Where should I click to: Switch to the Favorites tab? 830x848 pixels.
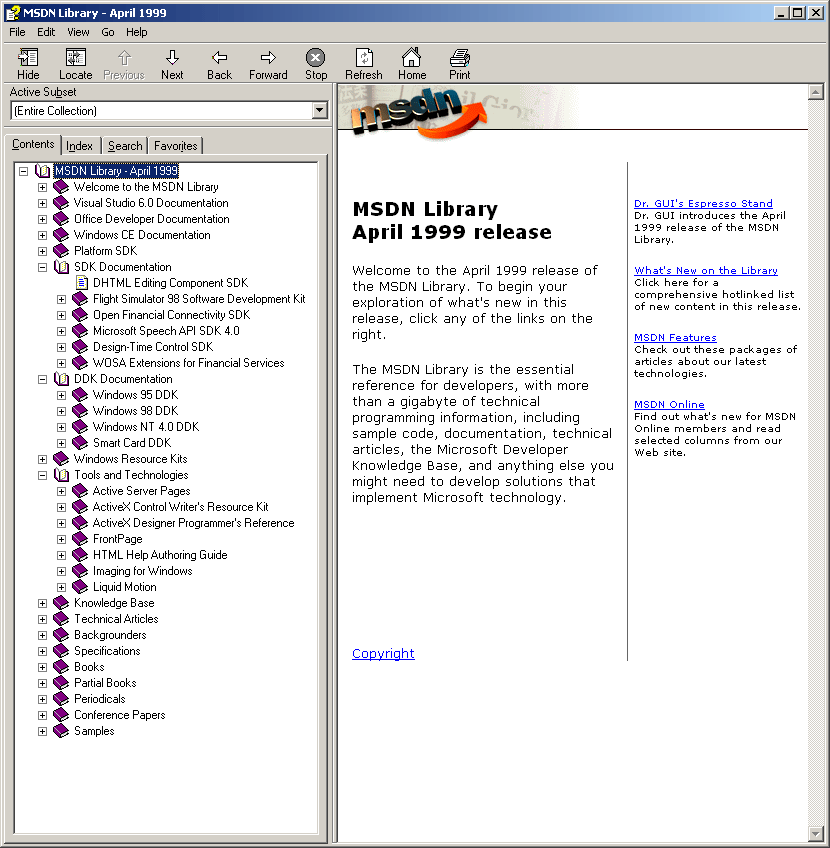tap(175, 145)
